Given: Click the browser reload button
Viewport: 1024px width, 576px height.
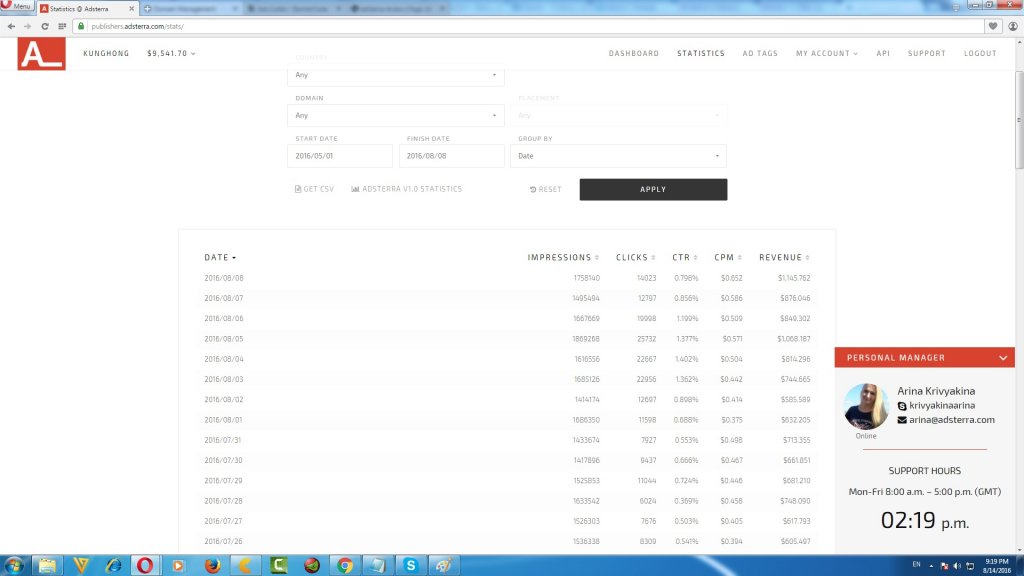Looking at the screenshot, I should click(45, 26).
